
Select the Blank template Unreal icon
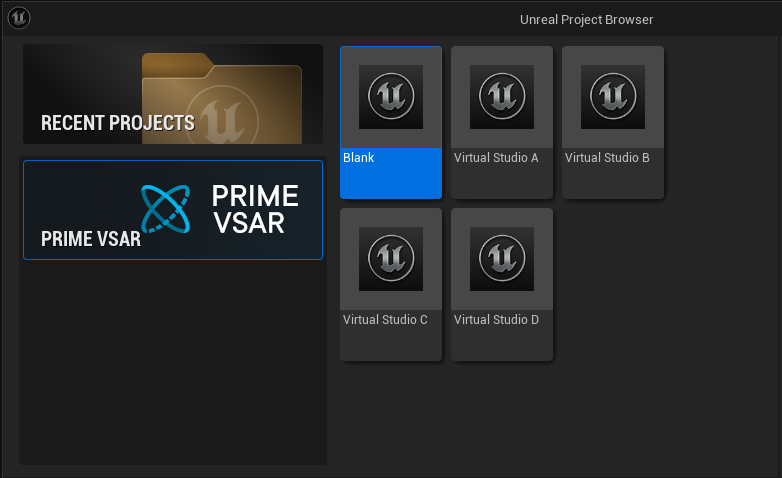tap(391, 97)
